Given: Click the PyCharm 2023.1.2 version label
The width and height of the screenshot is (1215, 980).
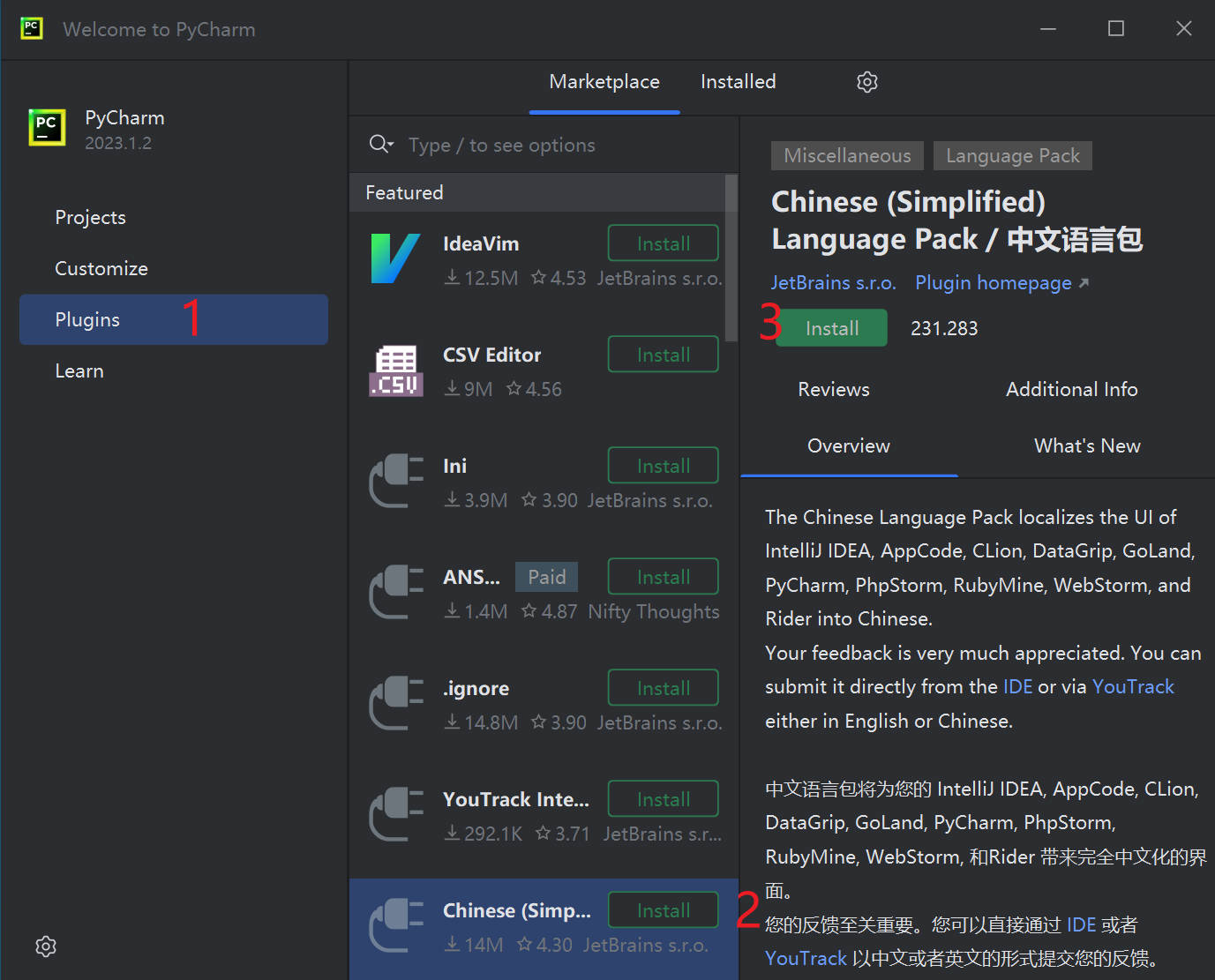Looking at the screenshot, I should [x=118, y=143].
